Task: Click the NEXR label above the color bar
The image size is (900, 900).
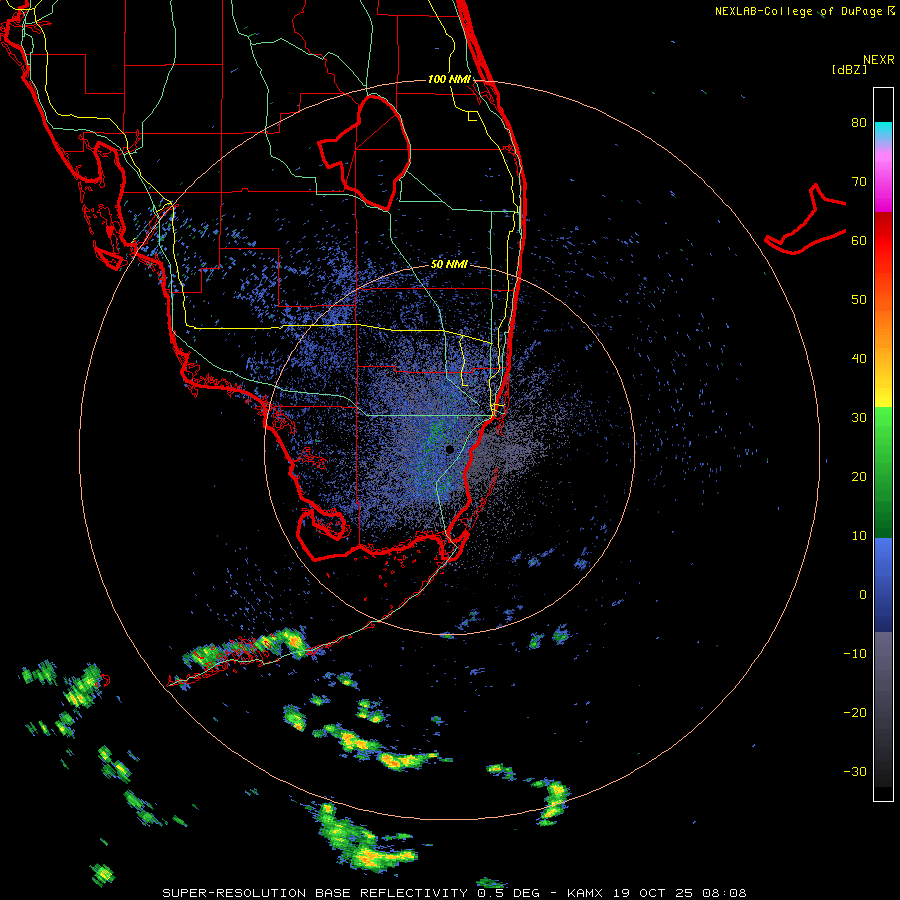Action: tap(879, 60)
